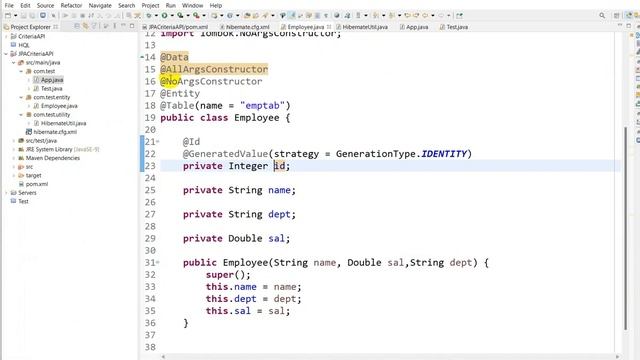Collapse the com.test package
The height and width of the screenshot is (360, 640).
pos(21,71)
